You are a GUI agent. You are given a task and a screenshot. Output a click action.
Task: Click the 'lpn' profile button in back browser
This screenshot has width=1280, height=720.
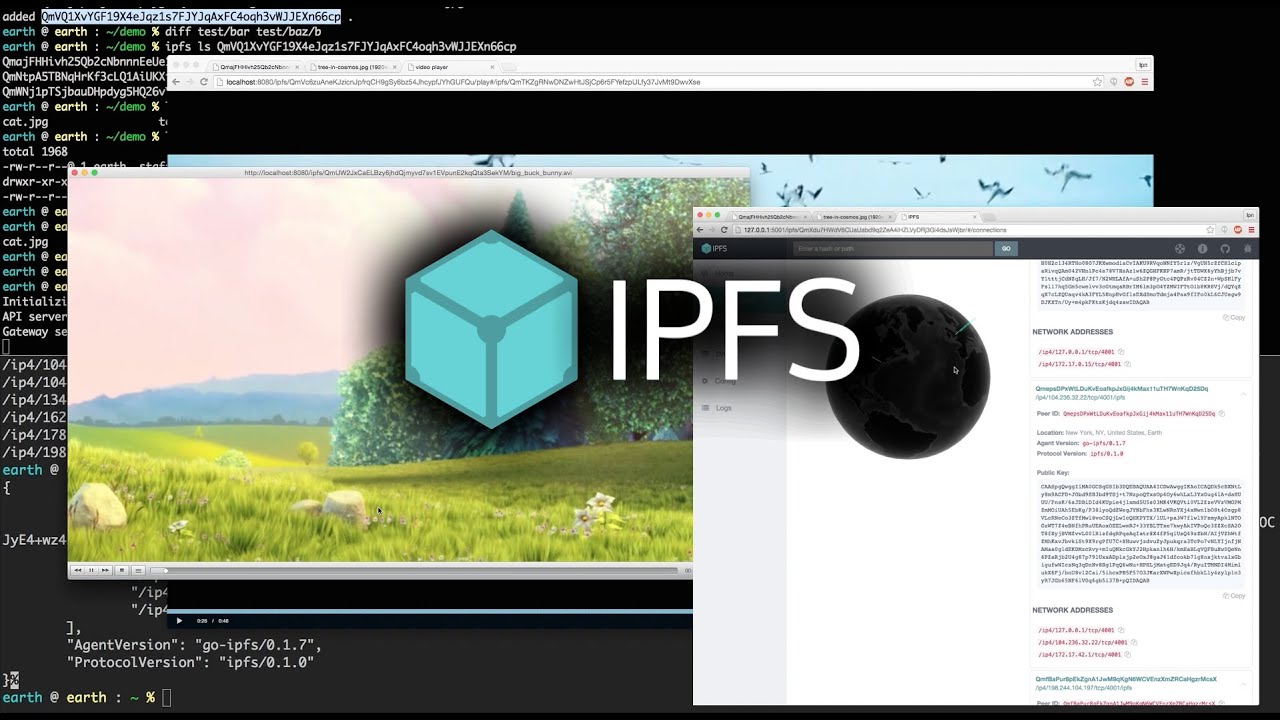click(1143, 65)
